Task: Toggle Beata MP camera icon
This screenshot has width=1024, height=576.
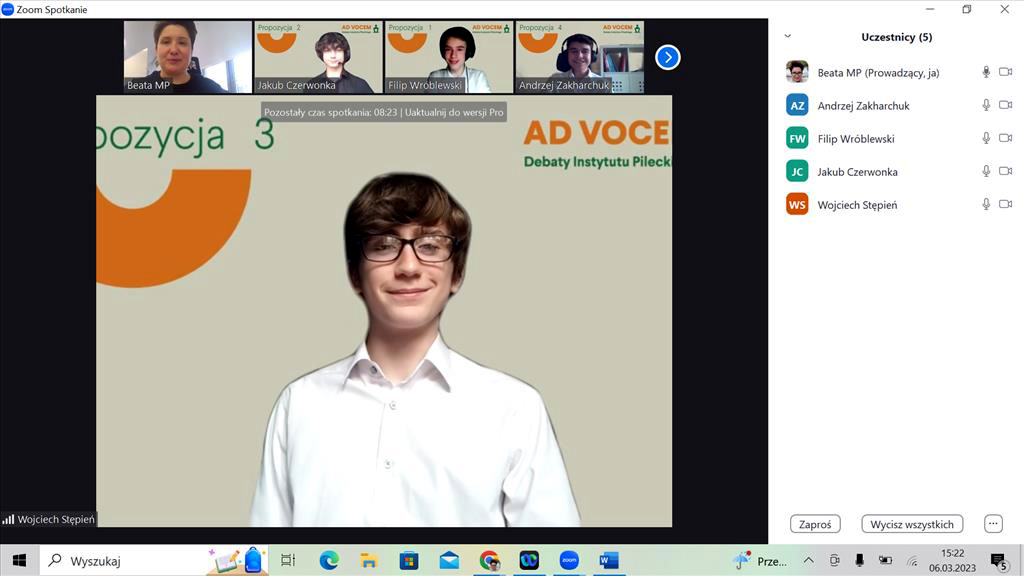Action: 1006,72
